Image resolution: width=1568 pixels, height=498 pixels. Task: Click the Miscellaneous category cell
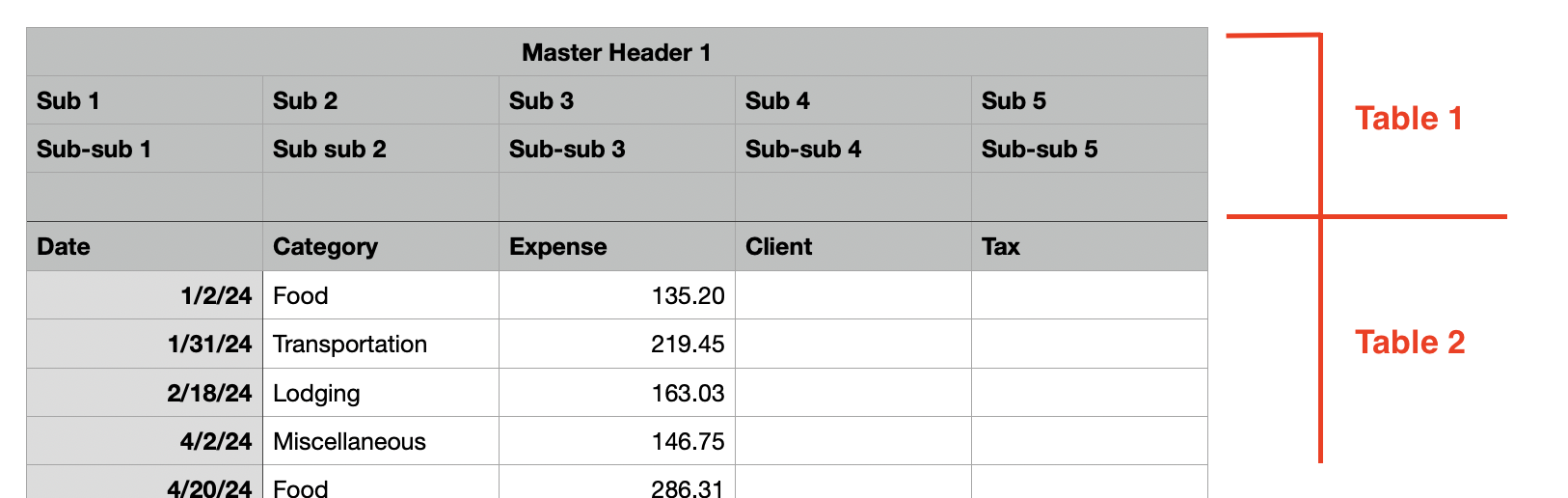pyautogui.click(x=381, y=442)
